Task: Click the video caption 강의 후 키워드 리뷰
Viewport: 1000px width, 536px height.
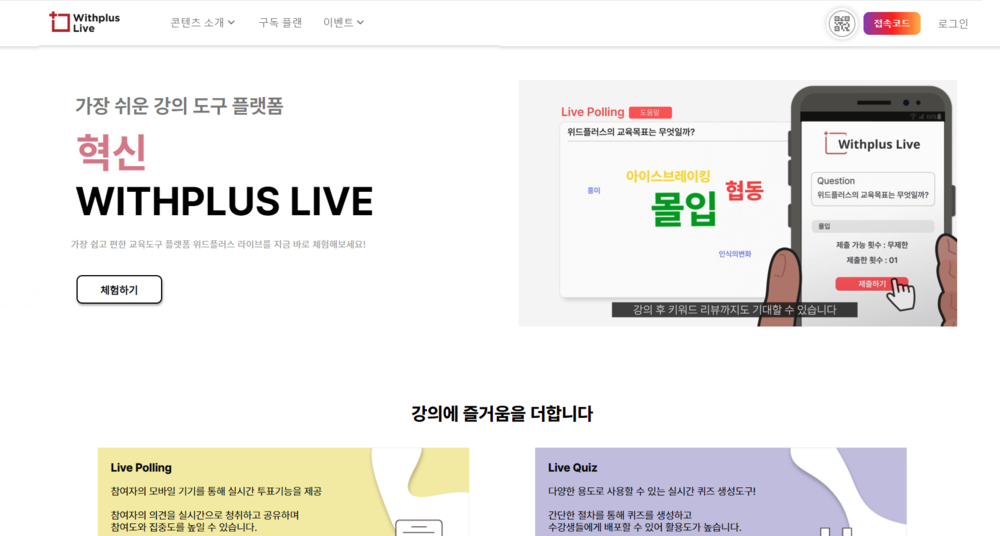Action: tap(734, 310)
